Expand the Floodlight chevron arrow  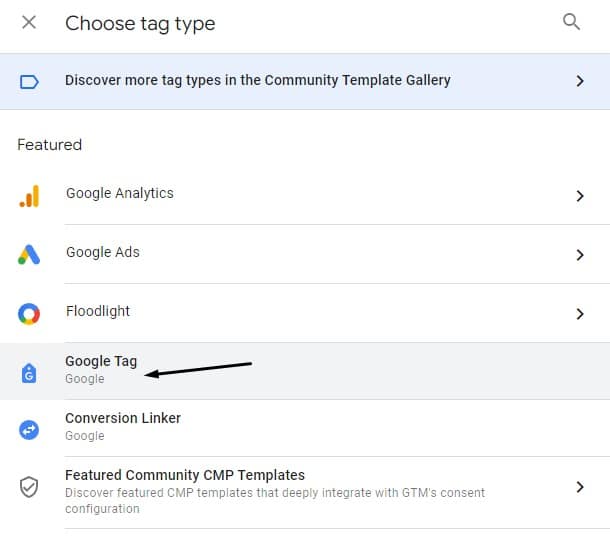tap(580, 314)
